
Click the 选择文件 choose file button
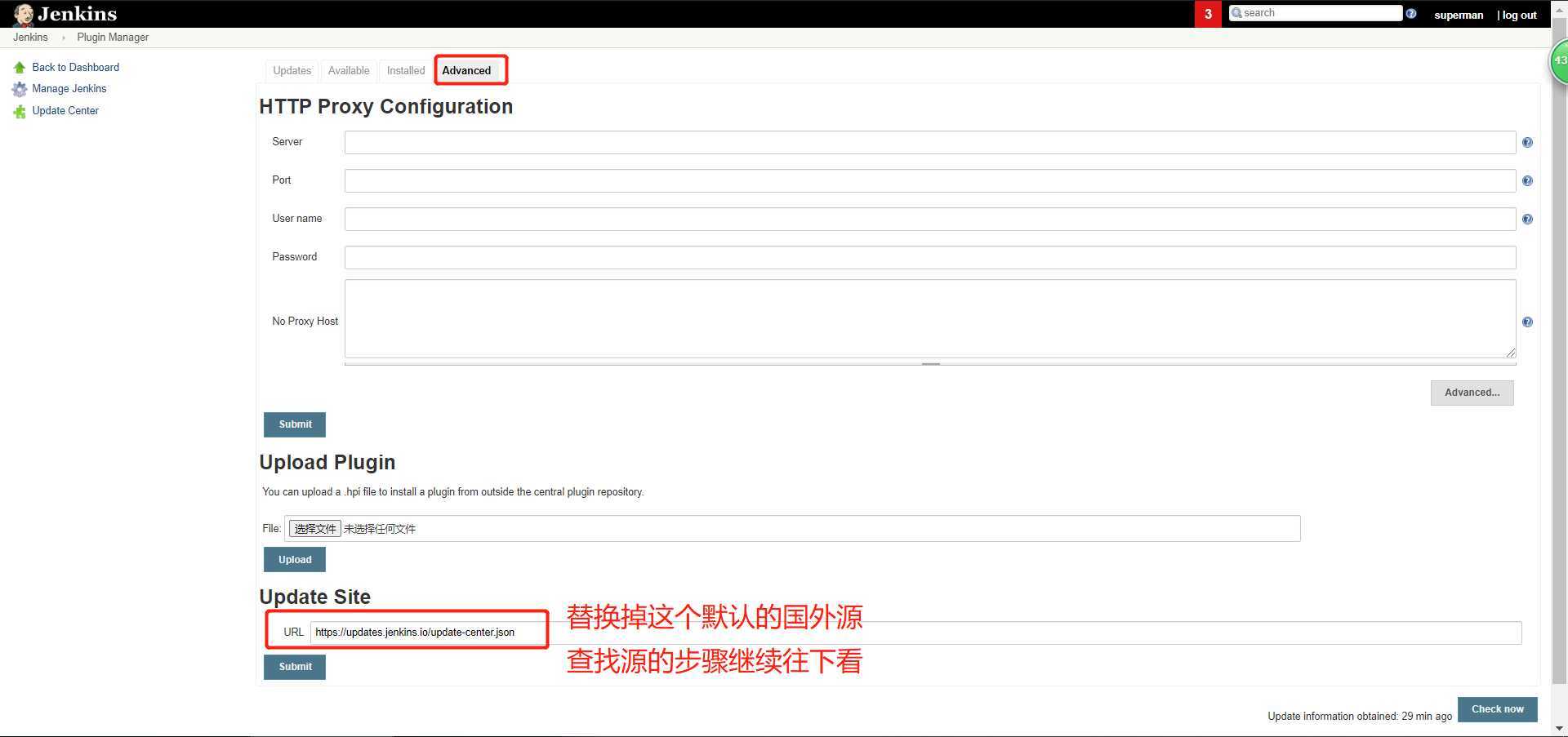tap(314, 529)
